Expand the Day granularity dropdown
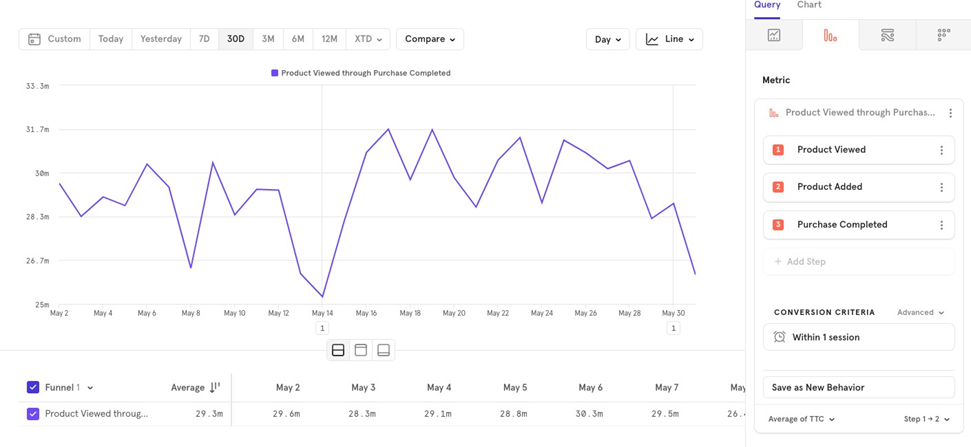Image resolution: width=971 pixels, height=447 pixels. click(607, 39)
